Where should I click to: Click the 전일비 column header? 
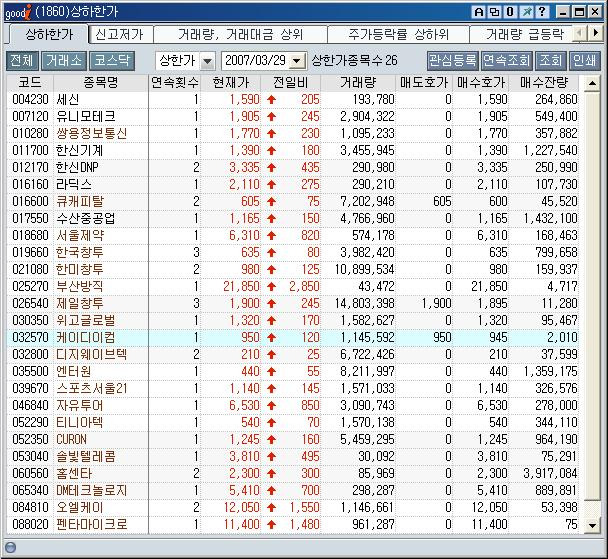[x=291, y=83]
